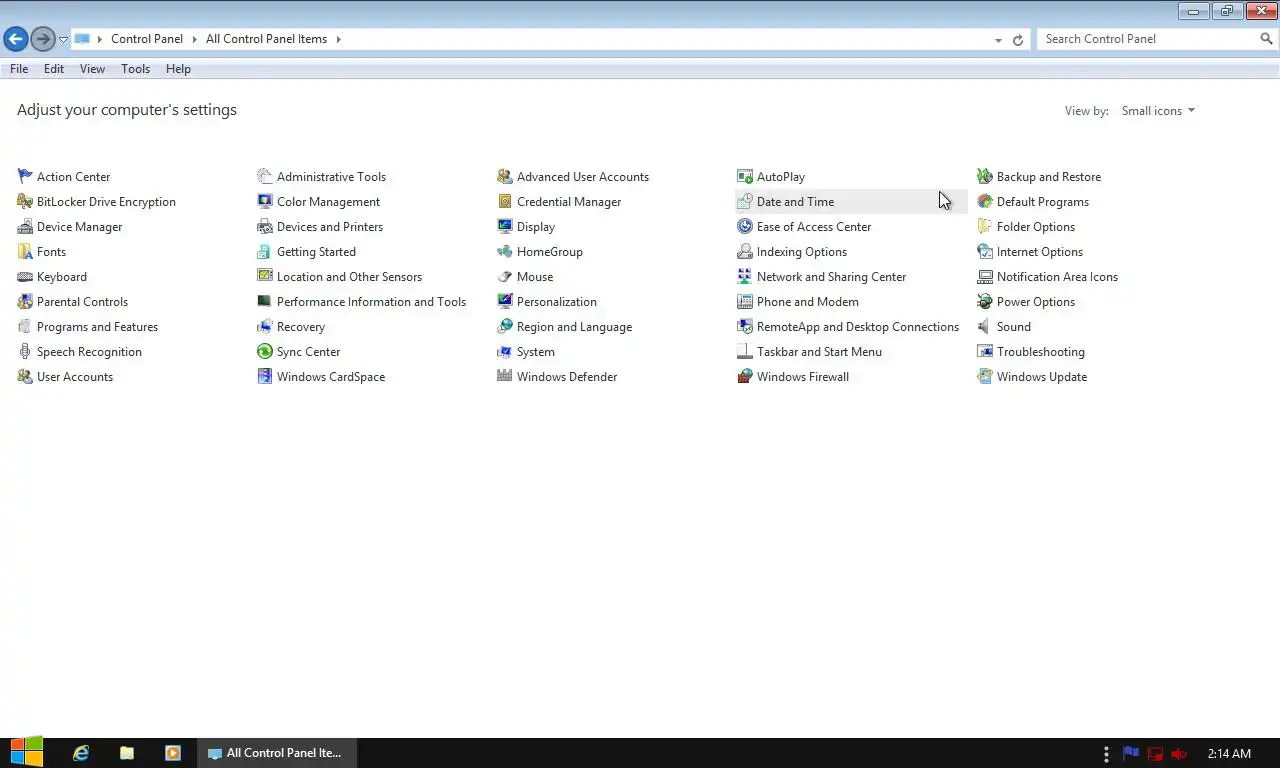Open the media player taskbar icon

tap(173, 753)
